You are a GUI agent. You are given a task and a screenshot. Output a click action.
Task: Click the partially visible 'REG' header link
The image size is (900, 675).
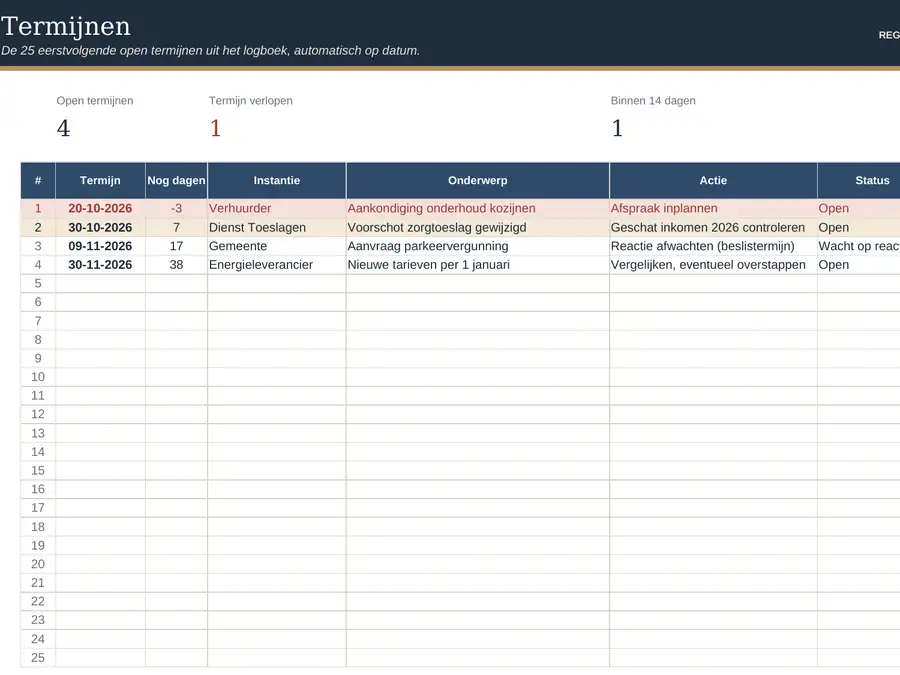[x=889, y=35]
